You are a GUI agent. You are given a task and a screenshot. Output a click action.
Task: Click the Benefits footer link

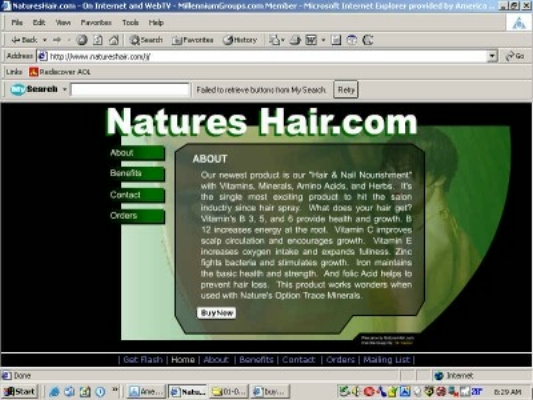[x=256, y=360]
